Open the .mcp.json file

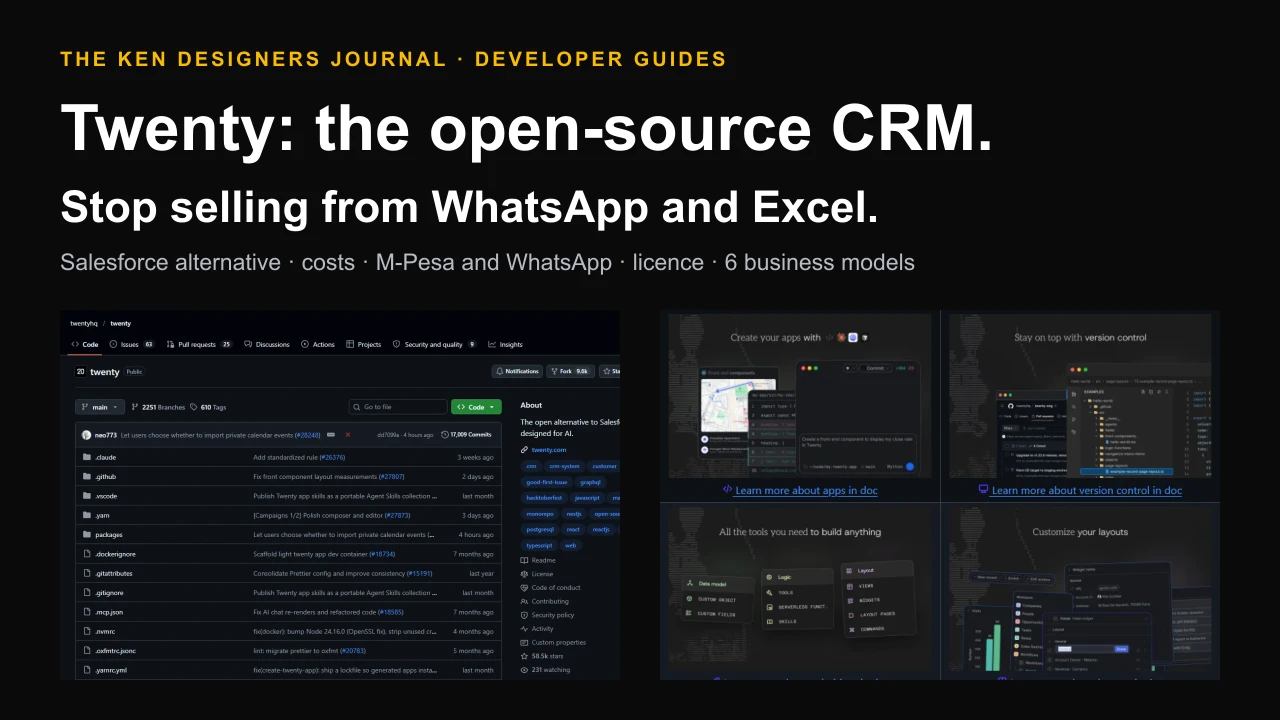click(x=109, y=612)
